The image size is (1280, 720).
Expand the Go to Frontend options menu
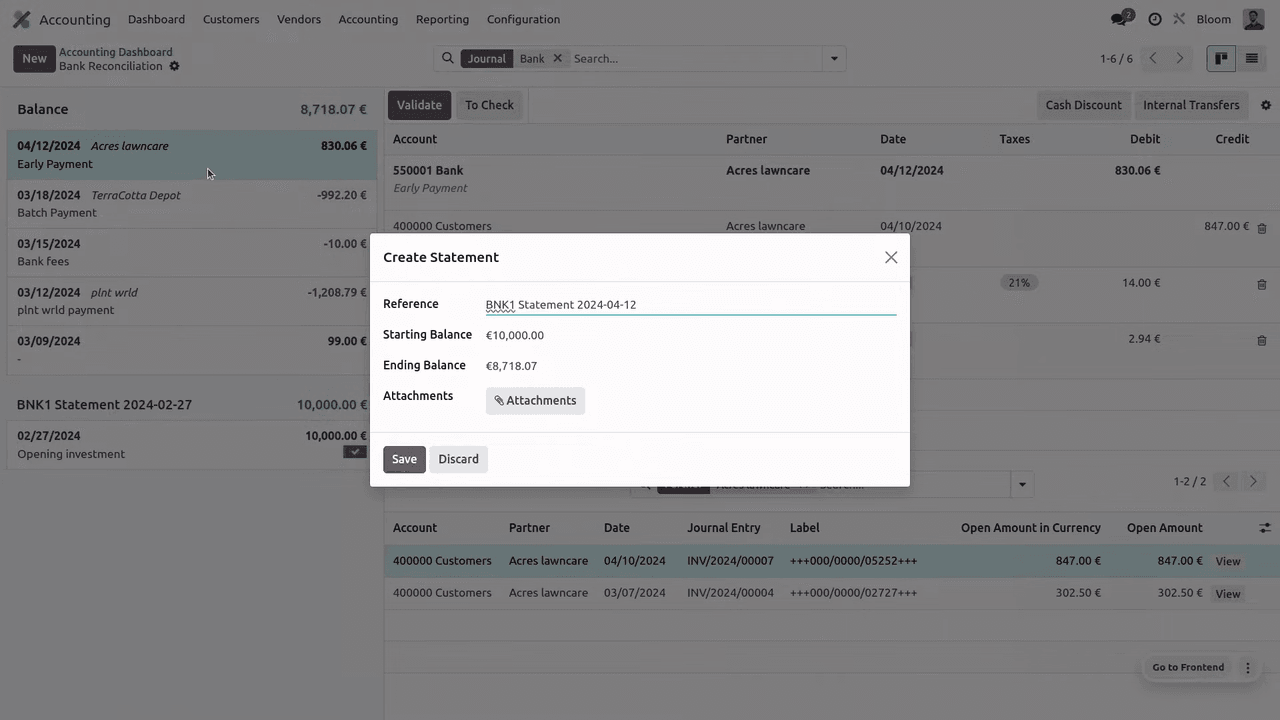1247,667
